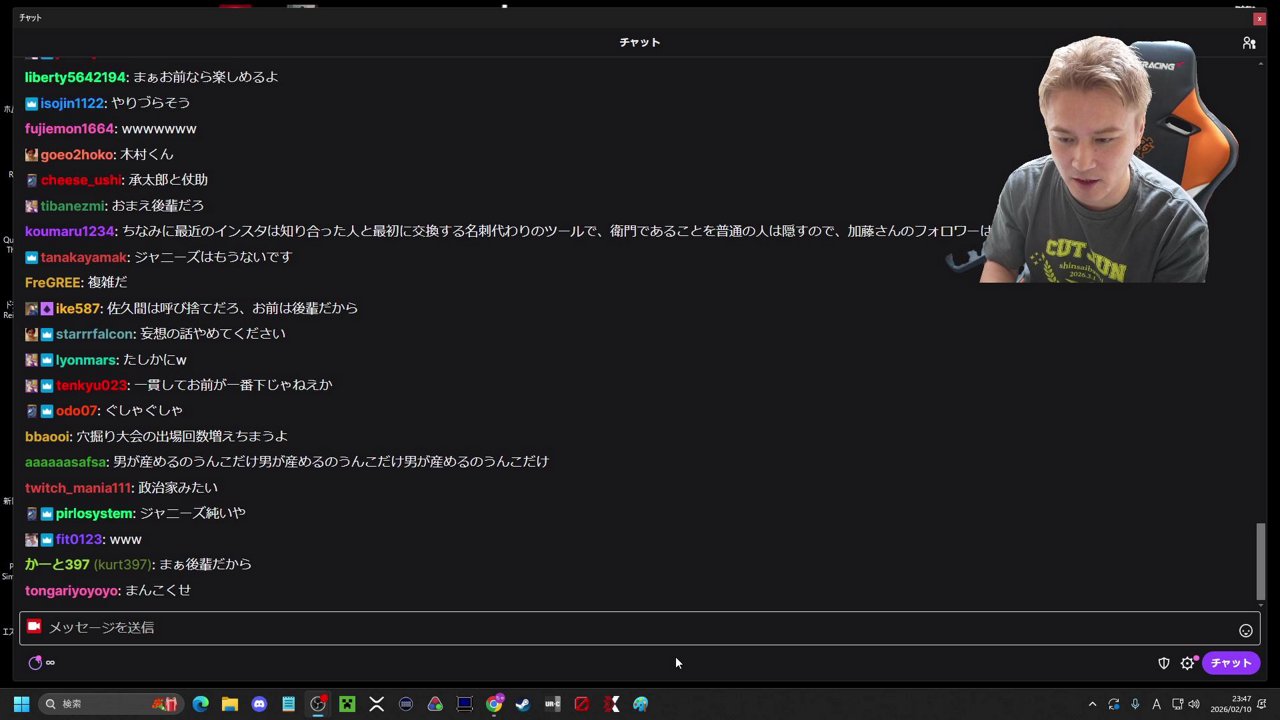Open chat settings with the gear icon

point(1187,662)
